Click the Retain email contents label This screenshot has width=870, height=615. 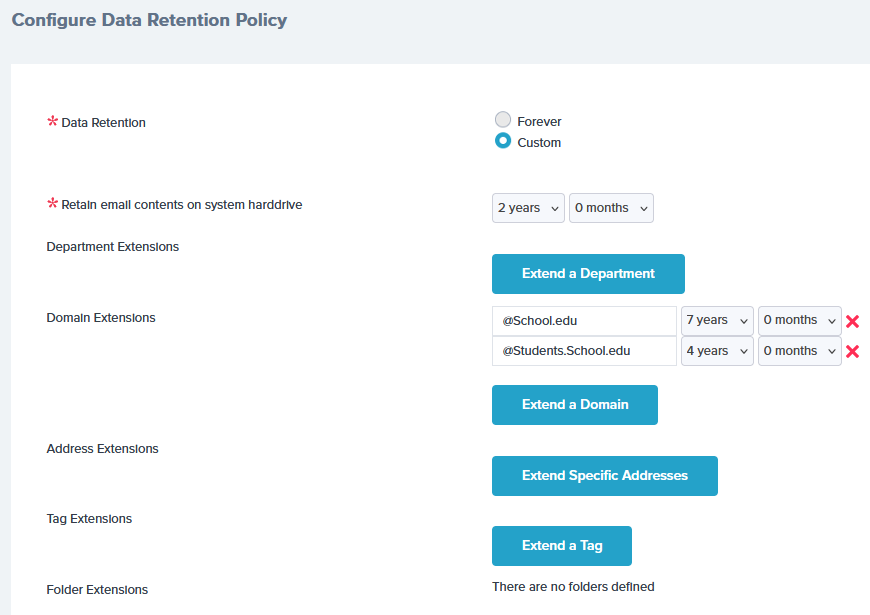tap(181, 205)
